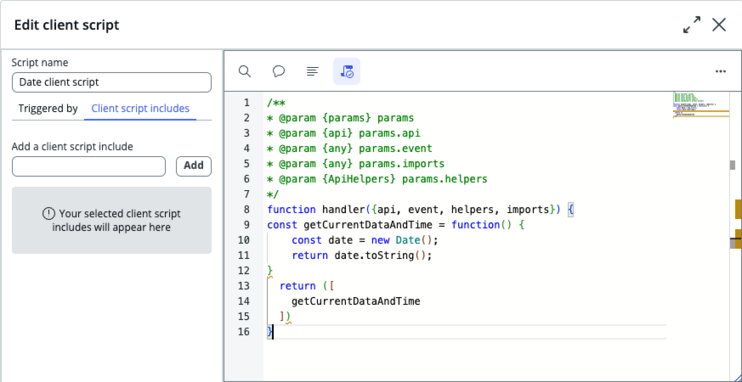This screenshot has height=382, width=742.
Task: Focus the Add a client script include field
Action: point(89,166)
